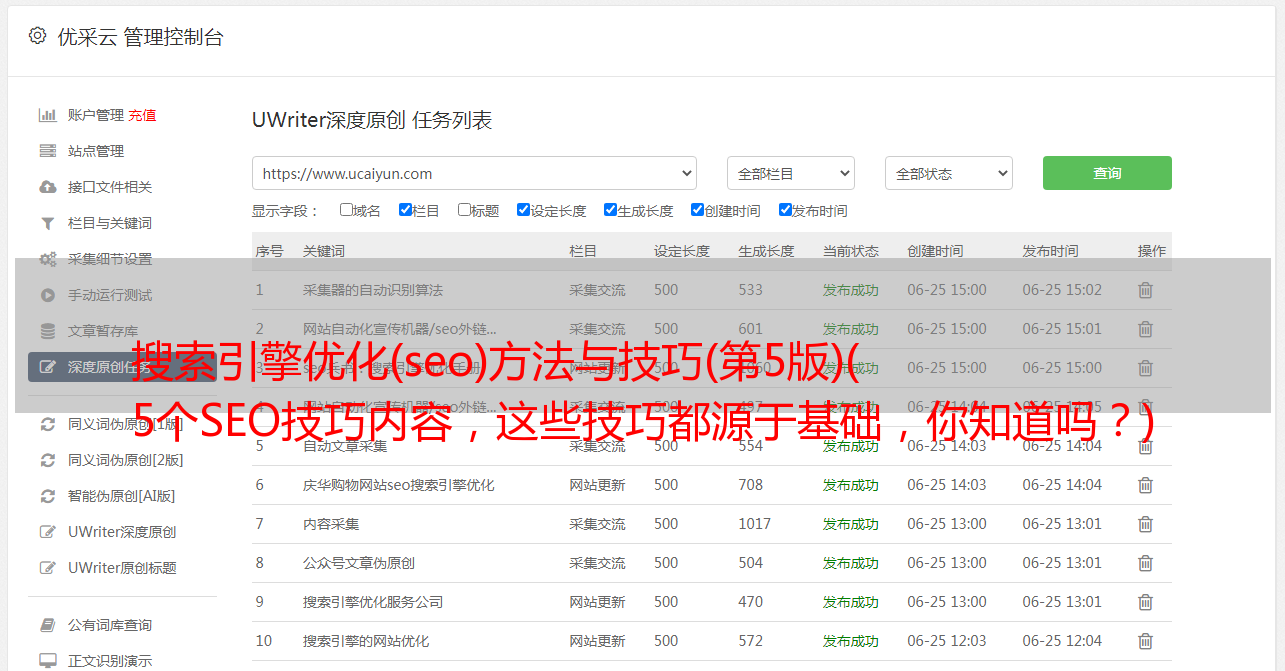
Task: Open the 全部栏目 dropdown
Action: (x=791, y=173)
